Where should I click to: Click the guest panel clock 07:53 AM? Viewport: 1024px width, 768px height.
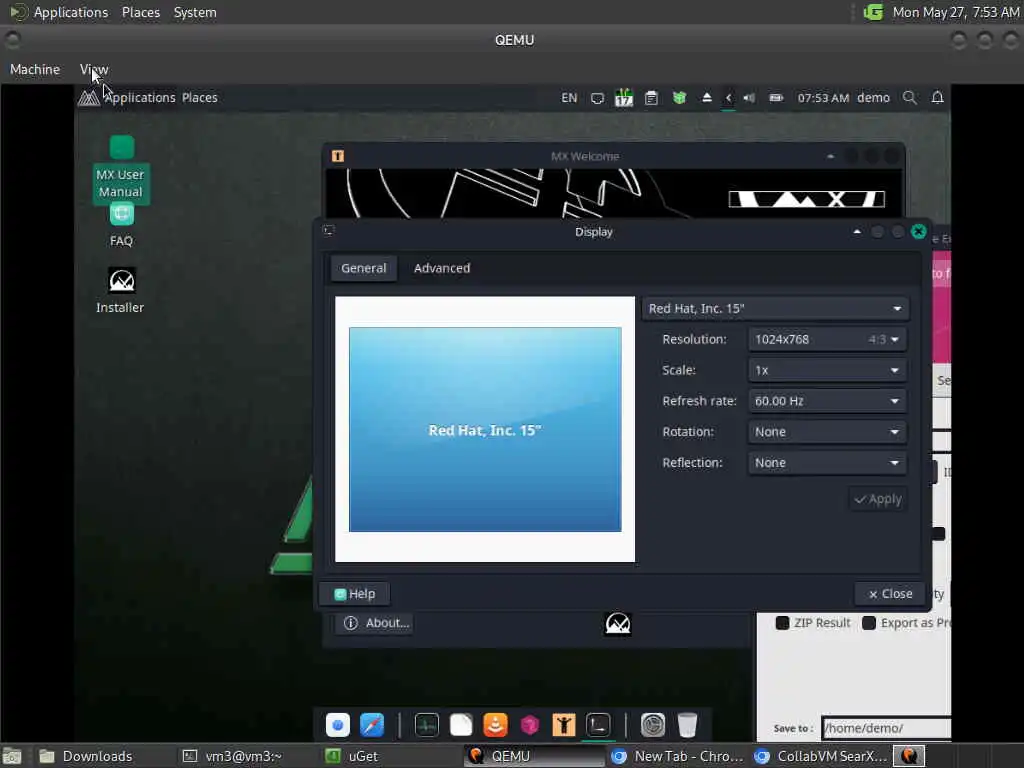(823, 98)
